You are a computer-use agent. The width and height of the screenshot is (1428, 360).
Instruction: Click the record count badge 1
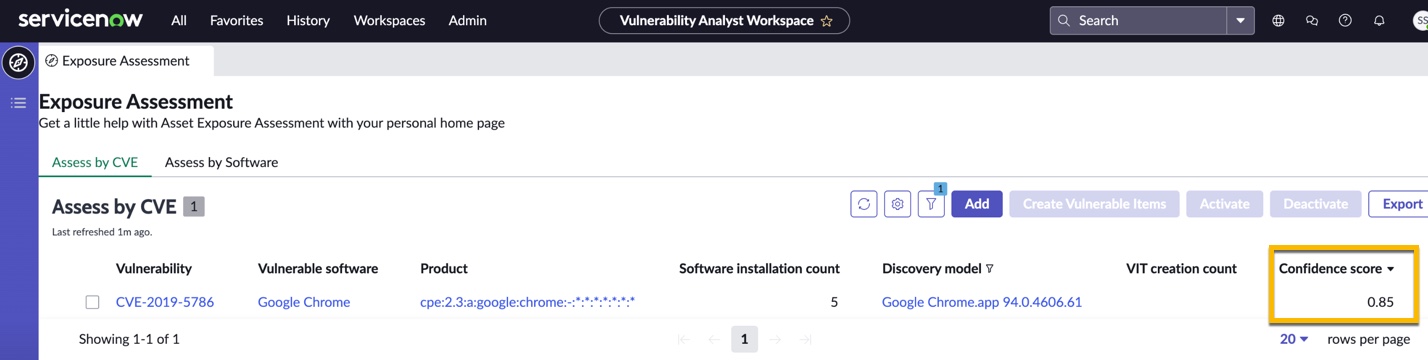pyautogui.click(x=194, y=207)
